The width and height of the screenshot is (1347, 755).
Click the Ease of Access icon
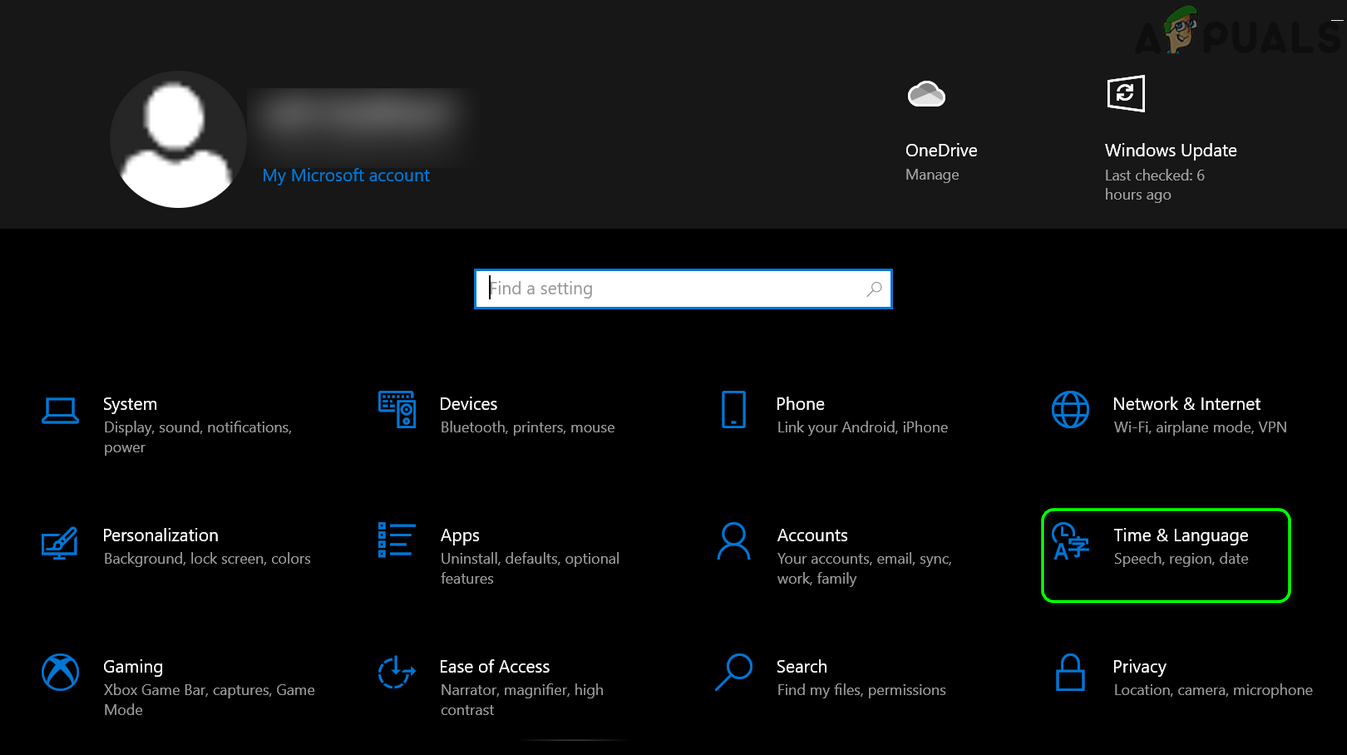(x=397, y=672)
